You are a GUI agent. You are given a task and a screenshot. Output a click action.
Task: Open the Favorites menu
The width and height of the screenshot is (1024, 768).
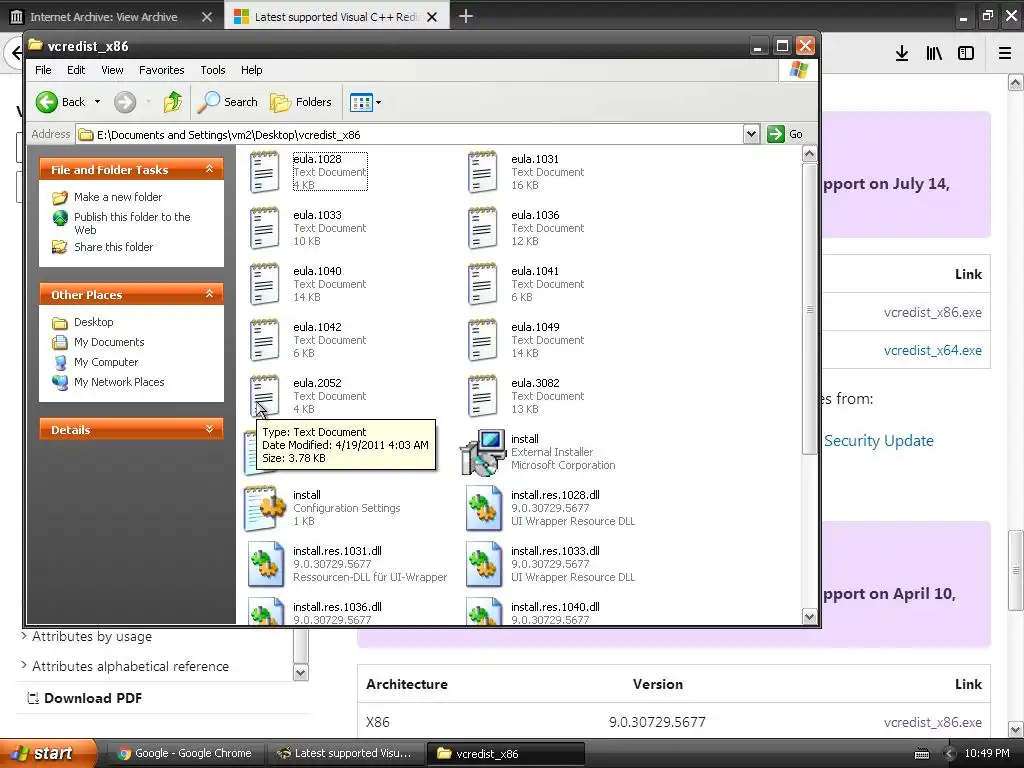point(161,70)
